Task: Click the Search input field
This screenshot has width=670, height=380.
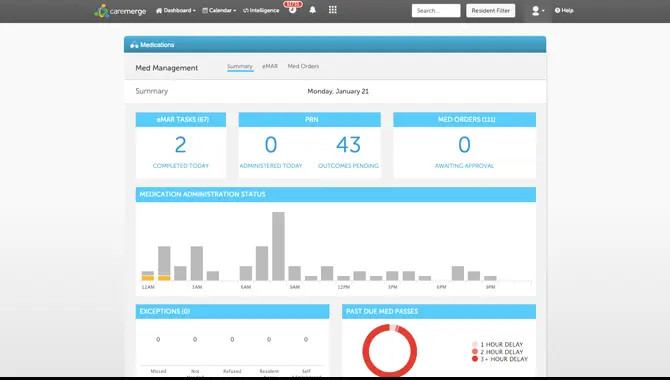Action: click(436, 11)
